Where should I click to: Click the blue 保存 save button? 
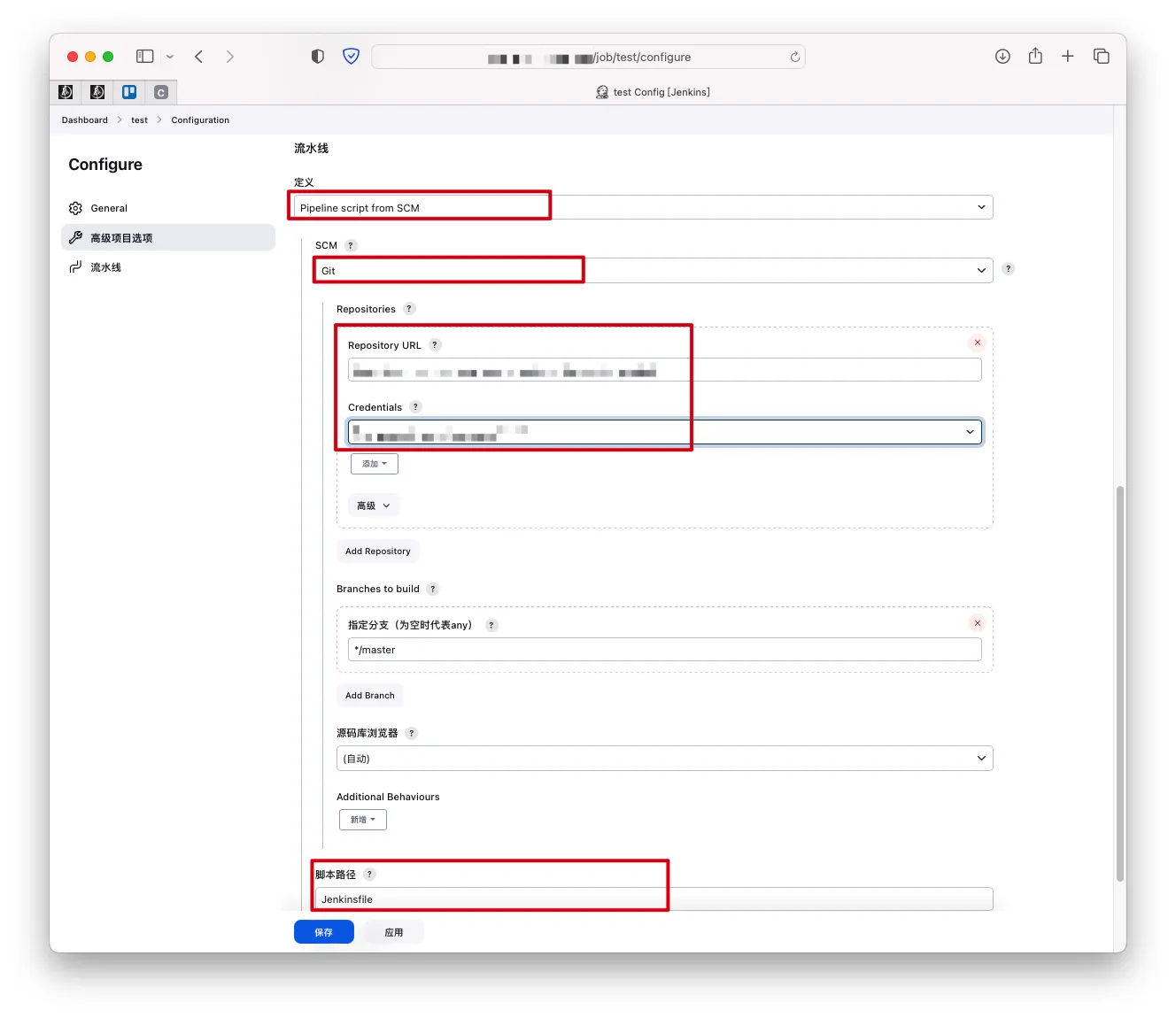coord(324,932)
